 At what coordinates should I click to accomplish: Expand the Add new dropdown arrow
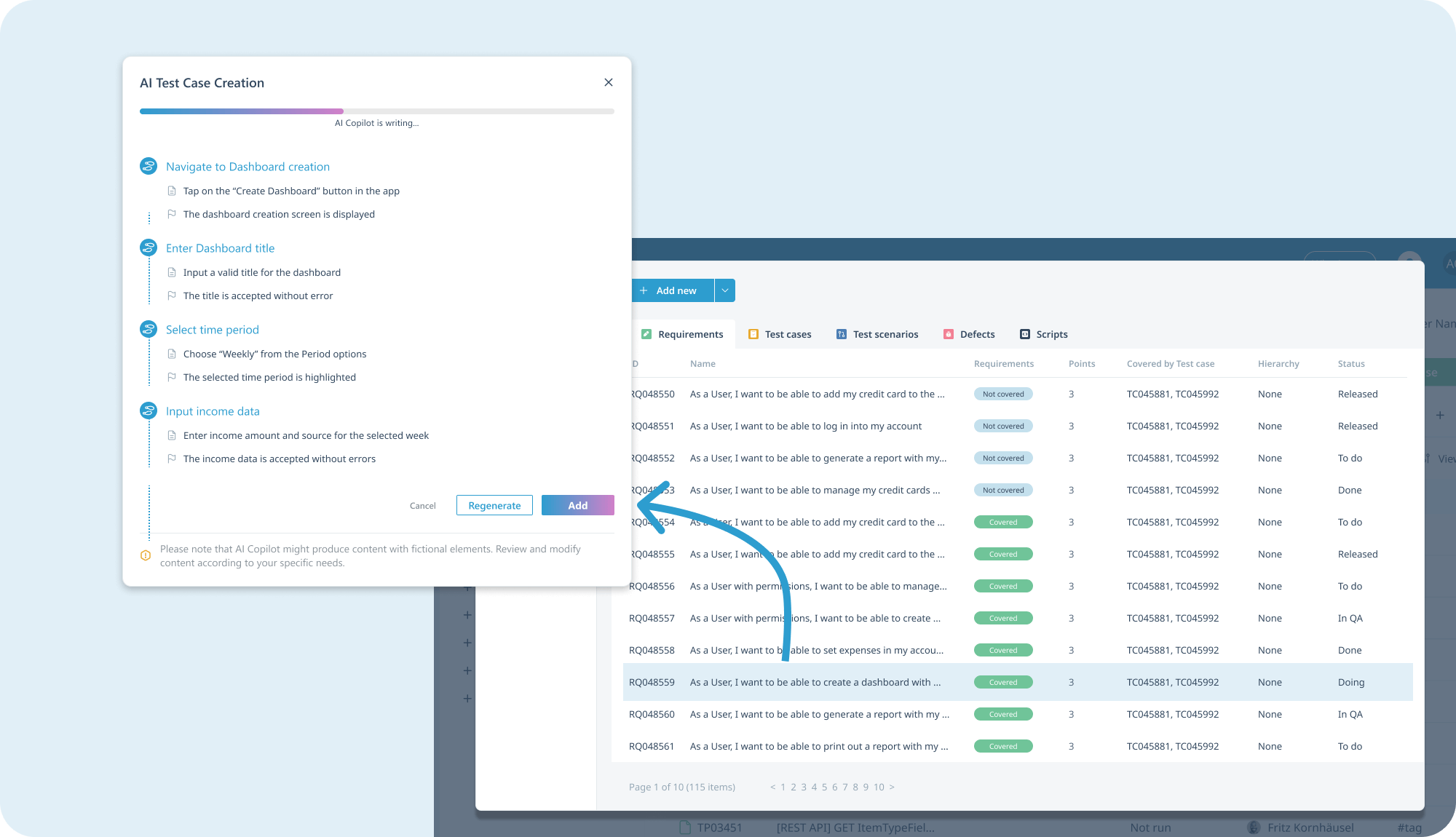point(724,290)
